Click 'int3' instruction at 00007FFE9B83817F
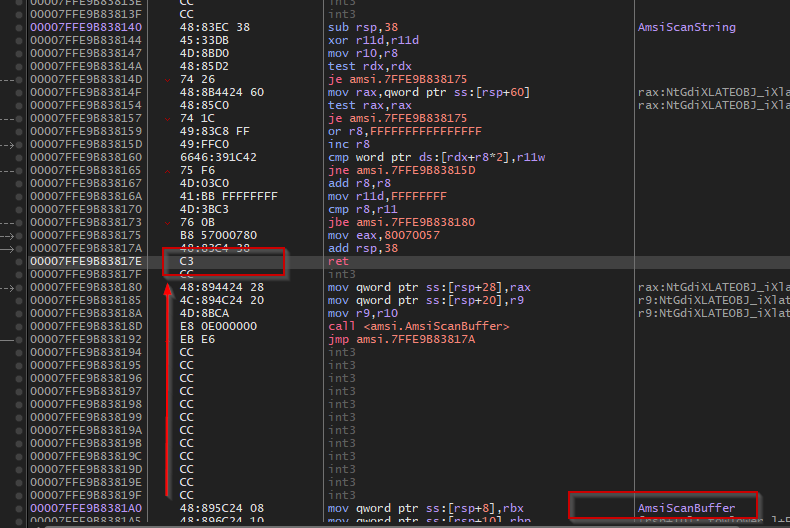This screenshot has width=790, height=528. click(x=342, y=275)
